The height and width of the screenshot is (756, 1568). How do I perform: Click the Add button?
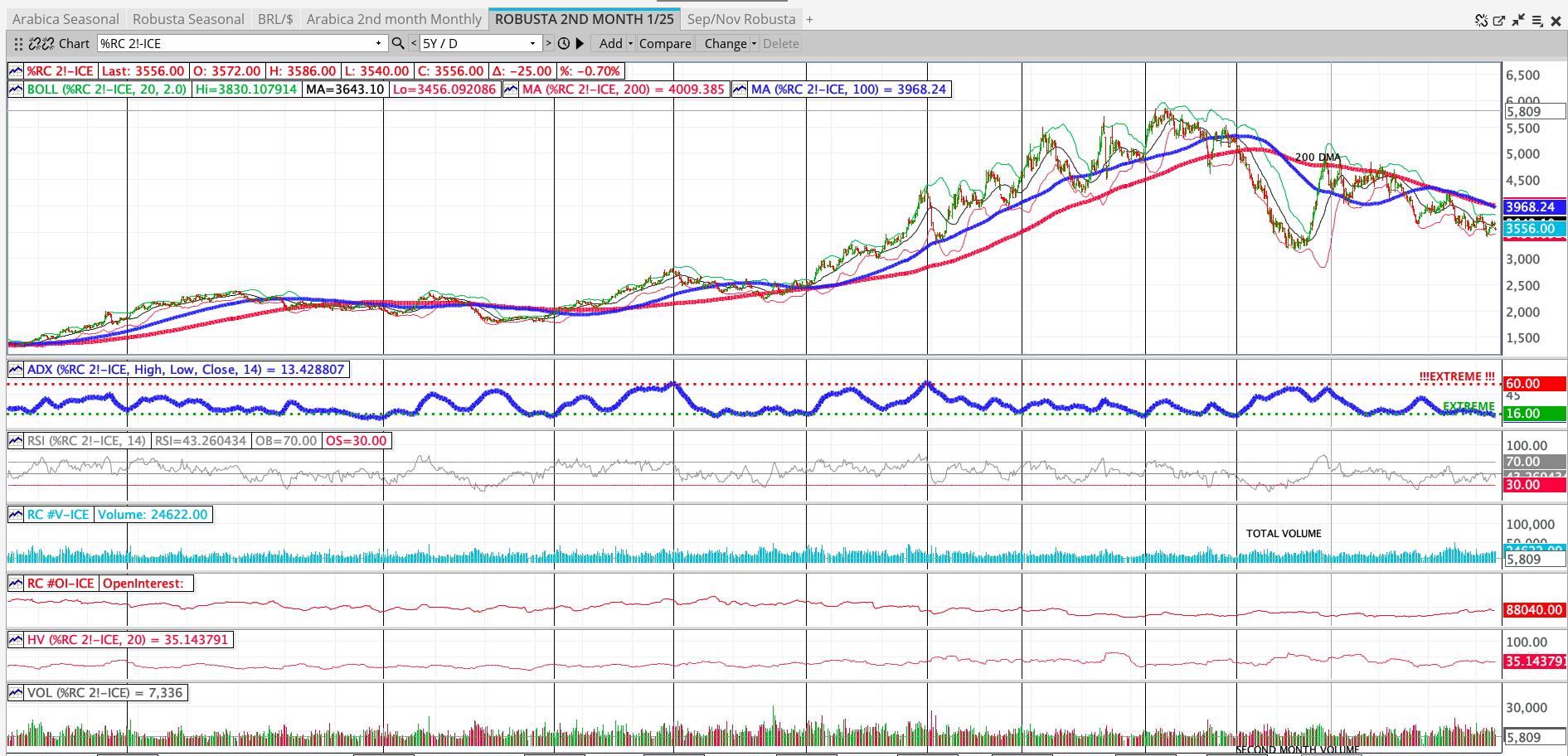tap(610, 44)
